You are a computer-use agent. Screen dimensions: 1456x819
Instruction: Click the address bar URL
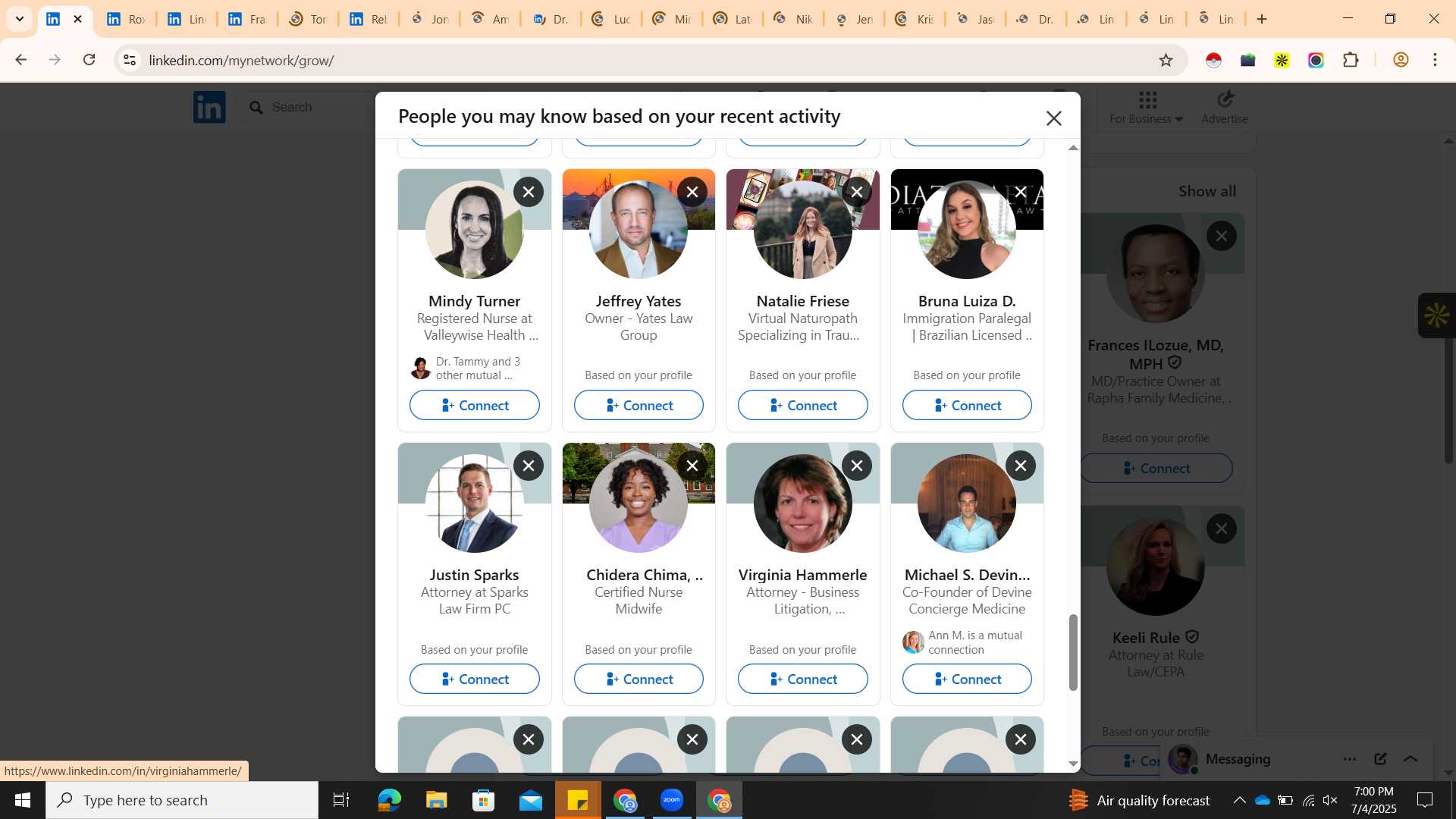241,60
